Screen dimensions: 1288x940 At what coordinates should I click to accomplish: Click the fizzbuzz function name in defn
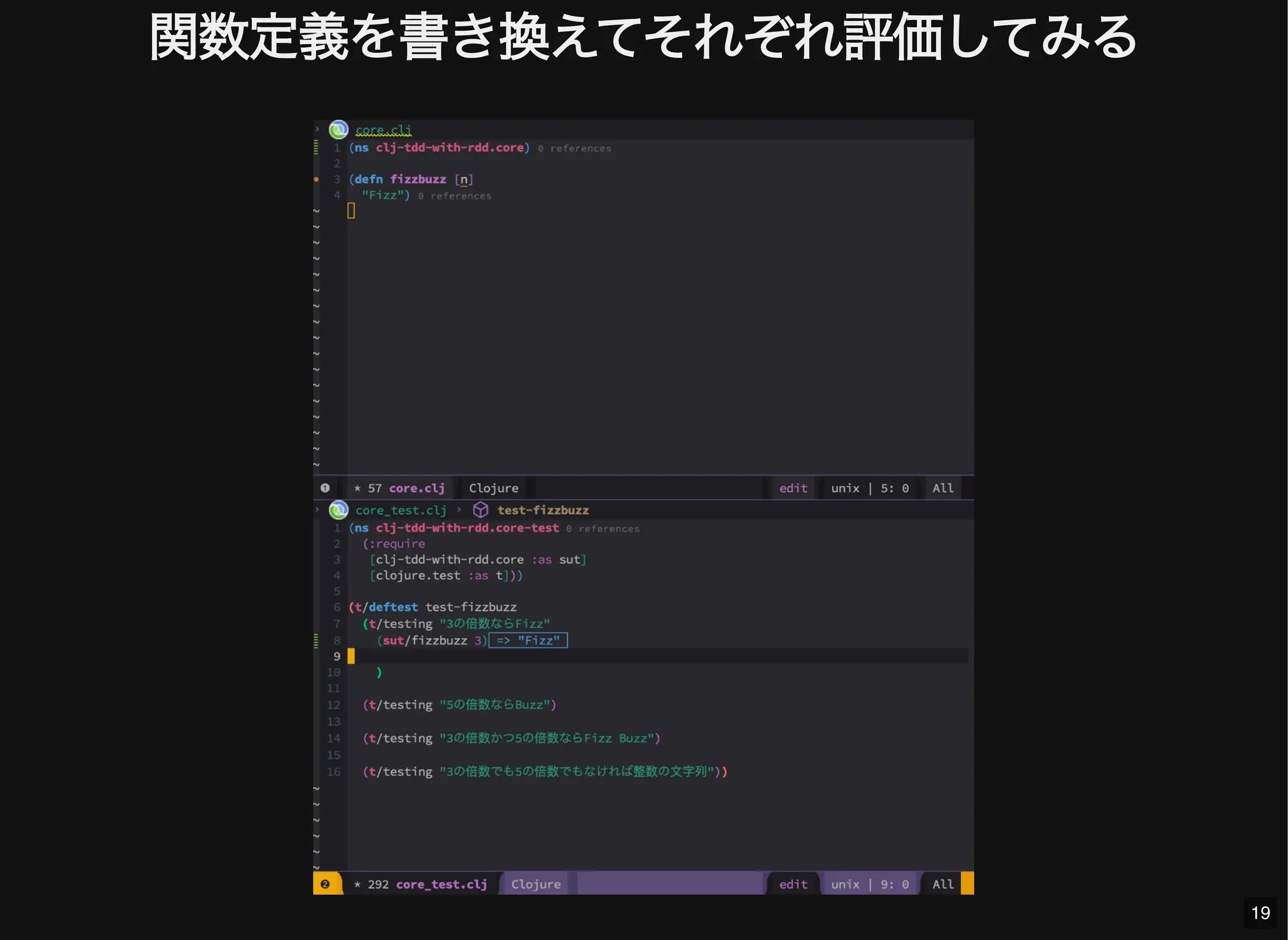(x=418, y=179)
